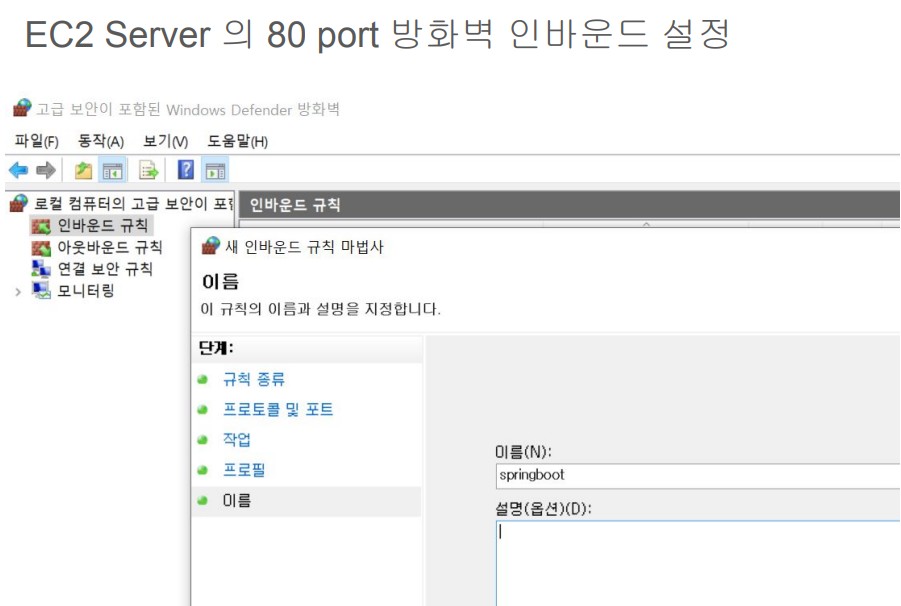Expand the 모니터링 tree node arrow
This screenshot has width=901, height=606.
click(x=18, y=292)
